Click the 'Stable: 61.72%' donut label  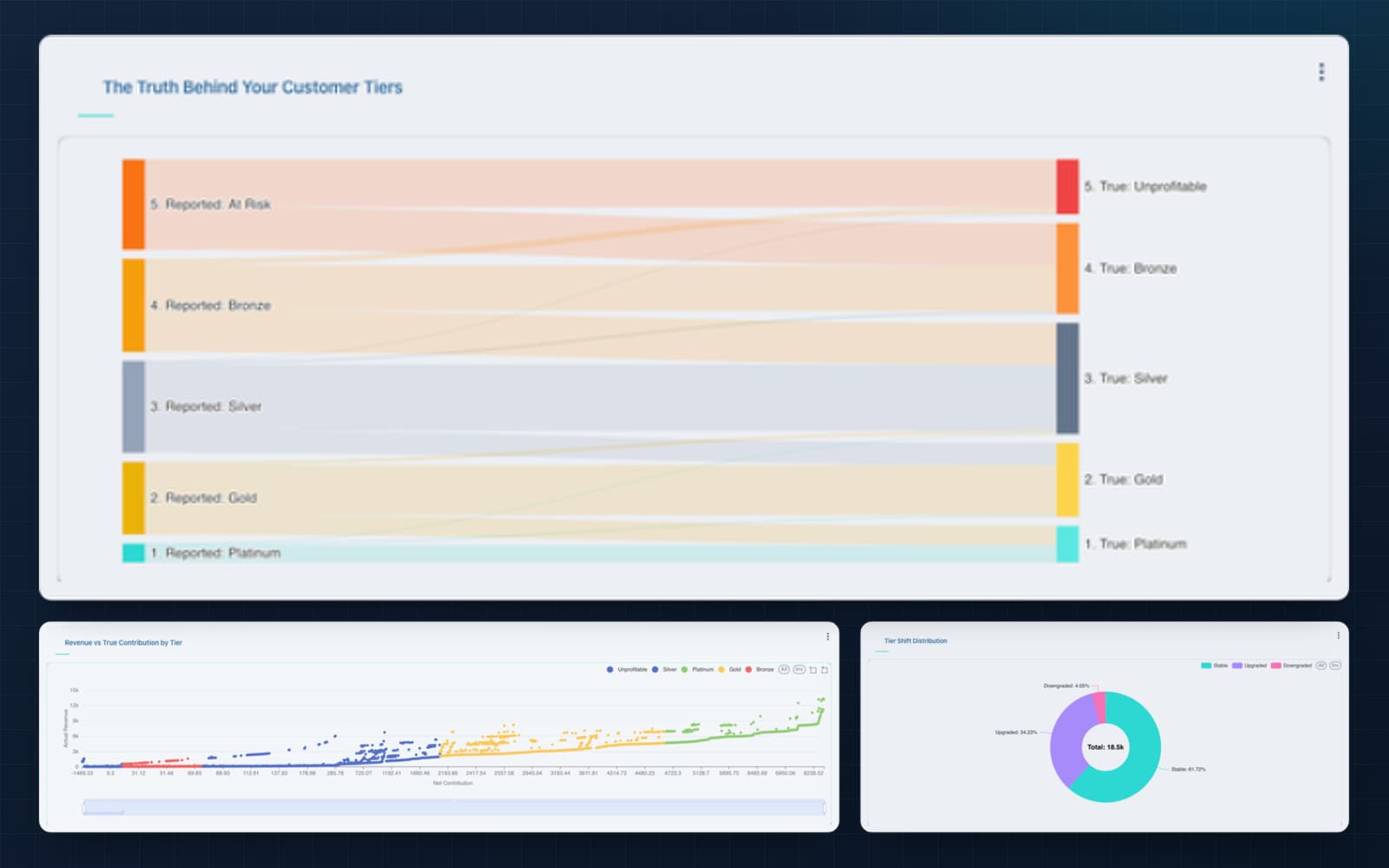[1188, 769]
